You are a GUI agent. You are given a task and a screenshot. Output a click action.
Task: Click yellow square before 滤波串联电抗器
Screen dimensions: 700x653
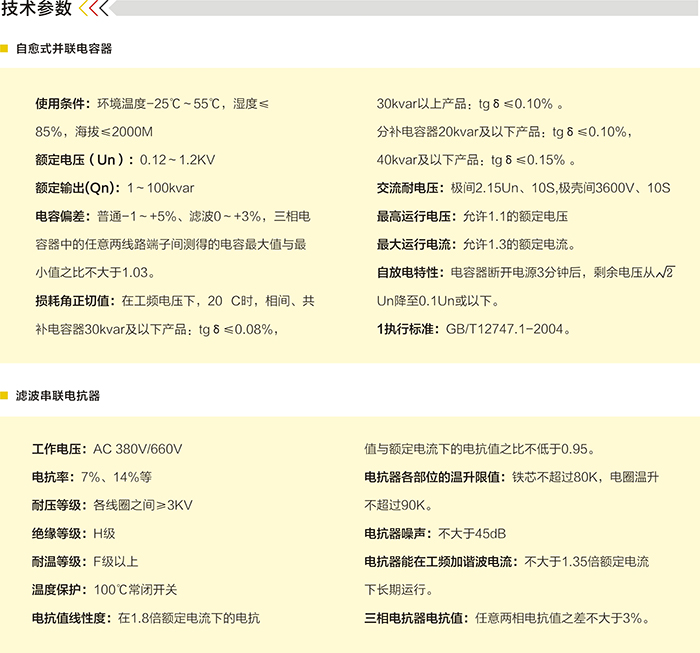5,396
